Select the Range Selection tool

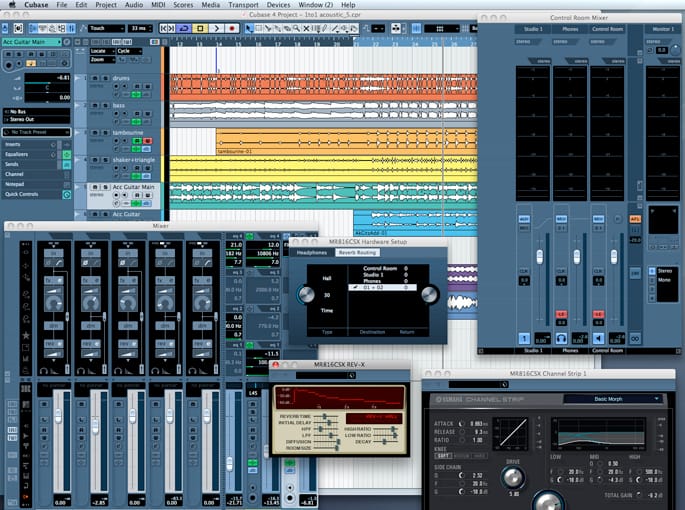[258, 28]
